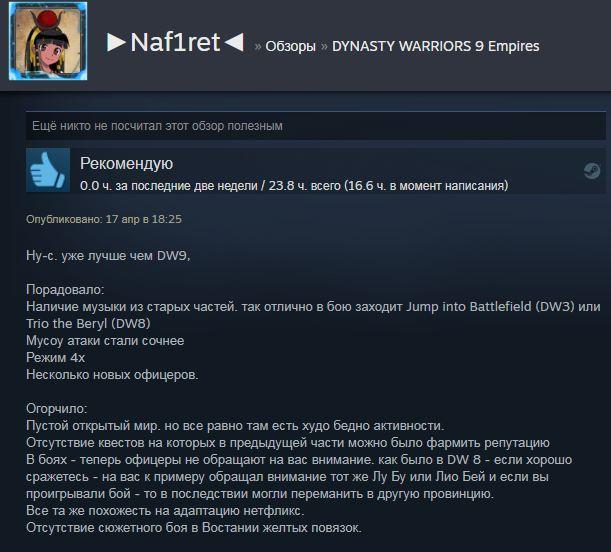Click the Jump into Battlefield (DW3) text
Image resolution: width=611 pixels, height=552 pixels.
coord(491,307)
